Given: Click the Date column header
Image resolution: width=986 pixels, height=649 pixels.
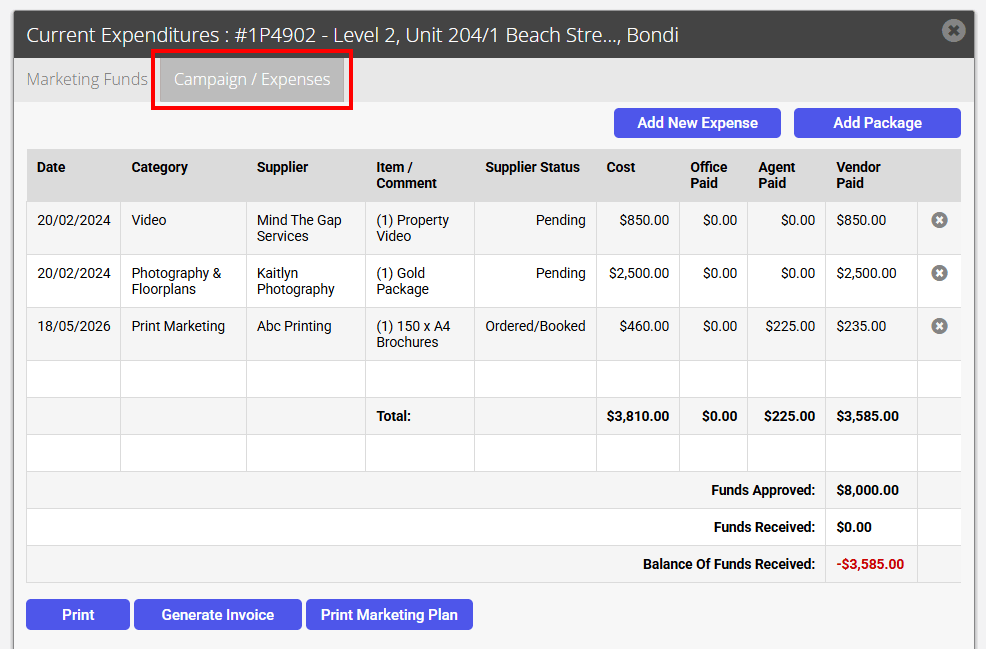Looking at the screenshot, I should coord(51,167).
